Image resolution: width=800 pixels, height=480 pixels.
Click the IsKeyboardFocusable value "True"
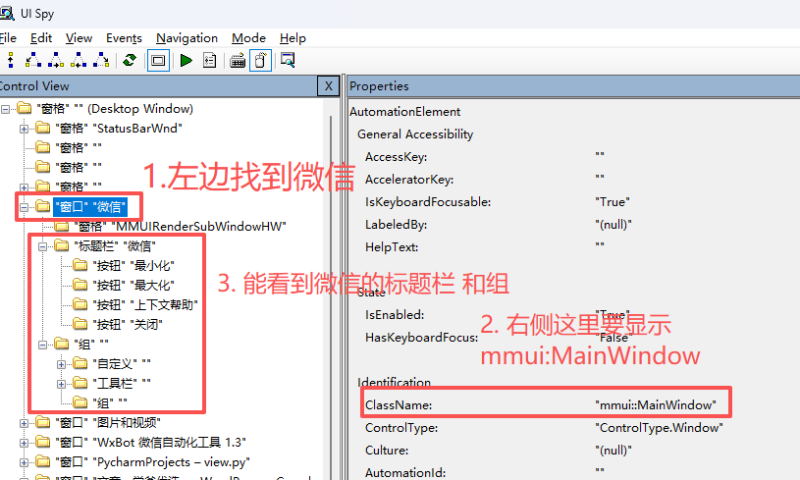pos(612,203)
